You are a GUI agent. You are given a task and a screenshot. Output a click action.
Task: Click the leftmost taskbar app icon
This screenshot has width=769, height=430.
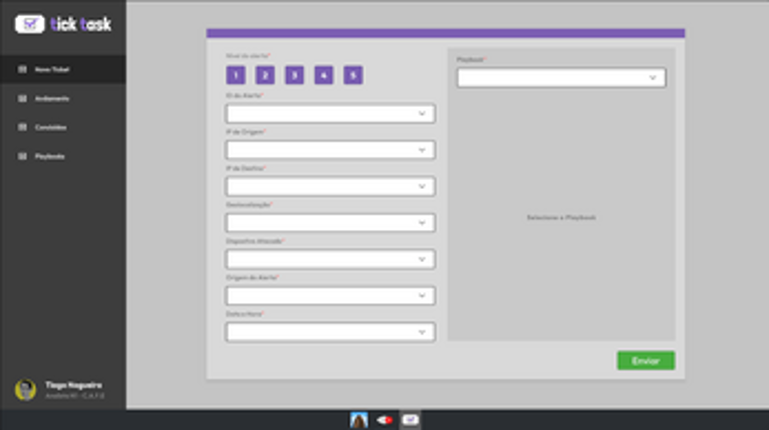[359, 420]
